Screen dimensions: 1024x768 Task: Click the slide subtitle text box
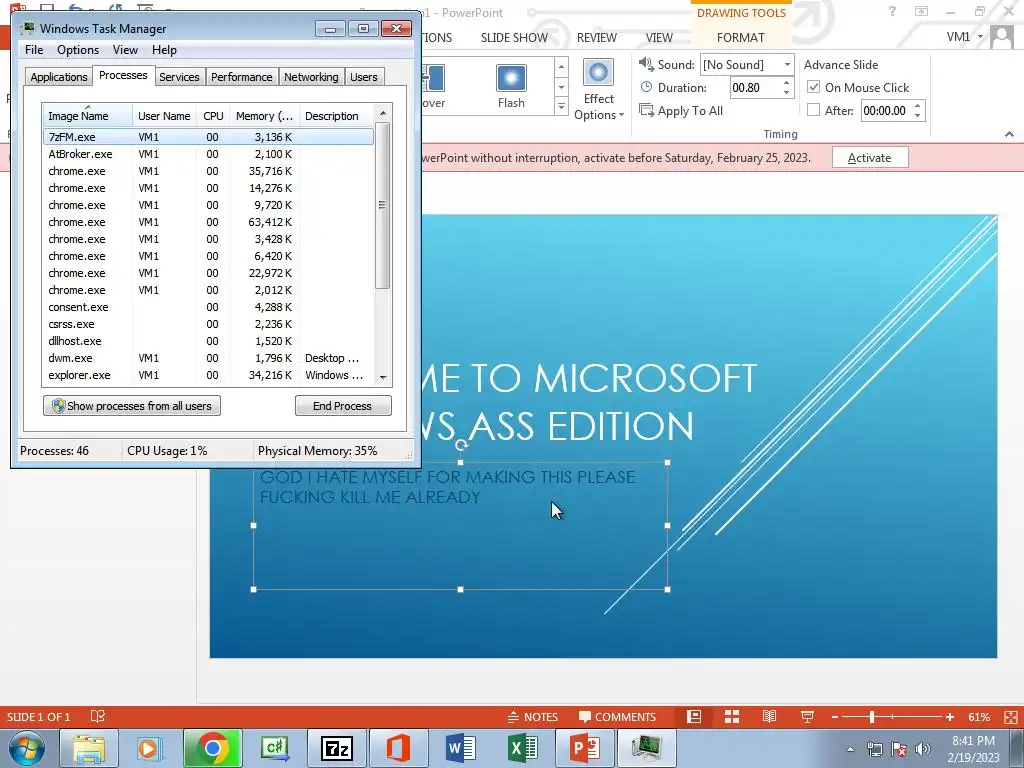point(460,526)
